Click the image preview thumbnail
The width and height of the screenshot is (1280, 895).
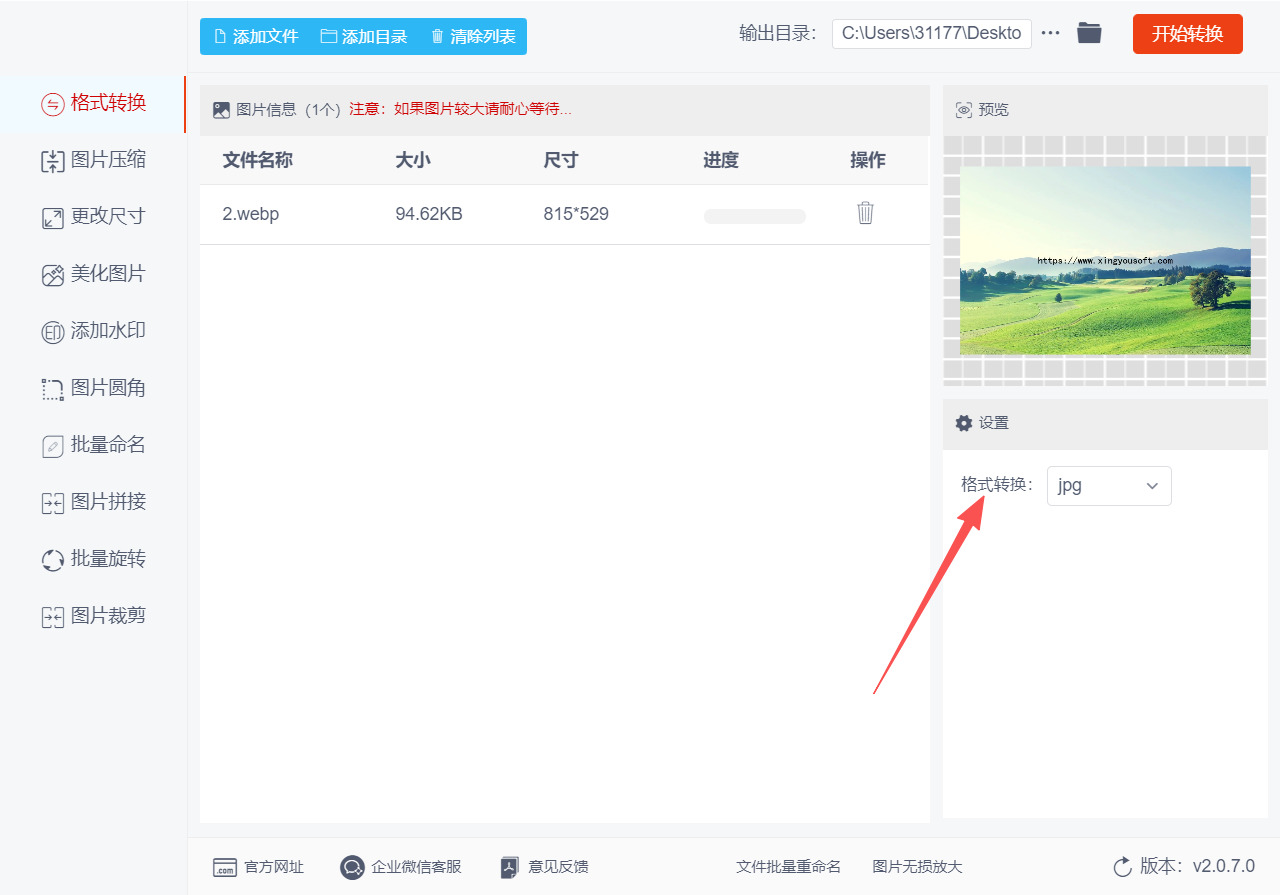point(1104,258)
